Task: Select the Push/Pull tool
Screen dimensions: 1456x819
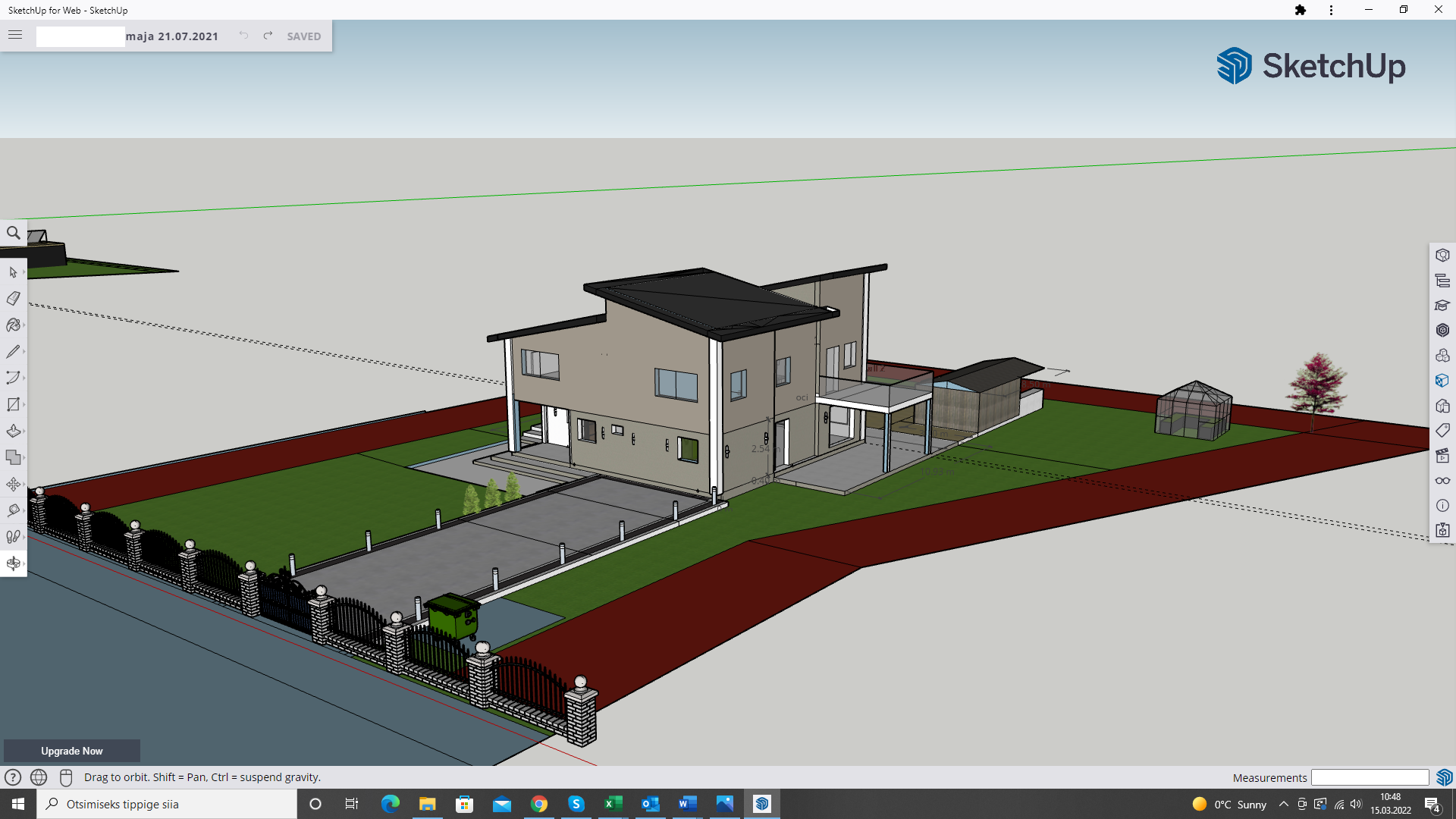Action: (13, 431)
